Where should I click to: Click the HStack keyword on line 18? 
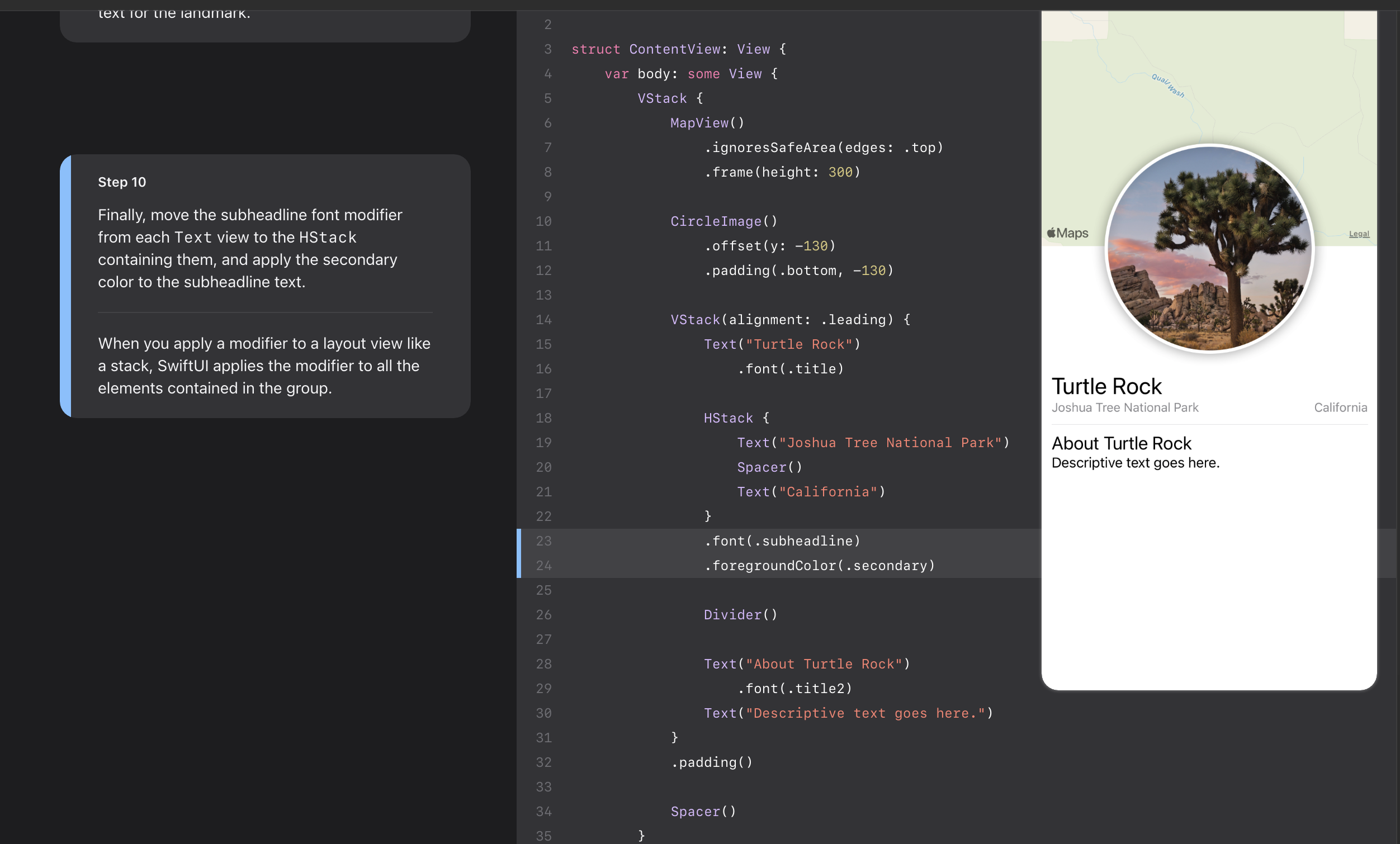tap(728, 418)
